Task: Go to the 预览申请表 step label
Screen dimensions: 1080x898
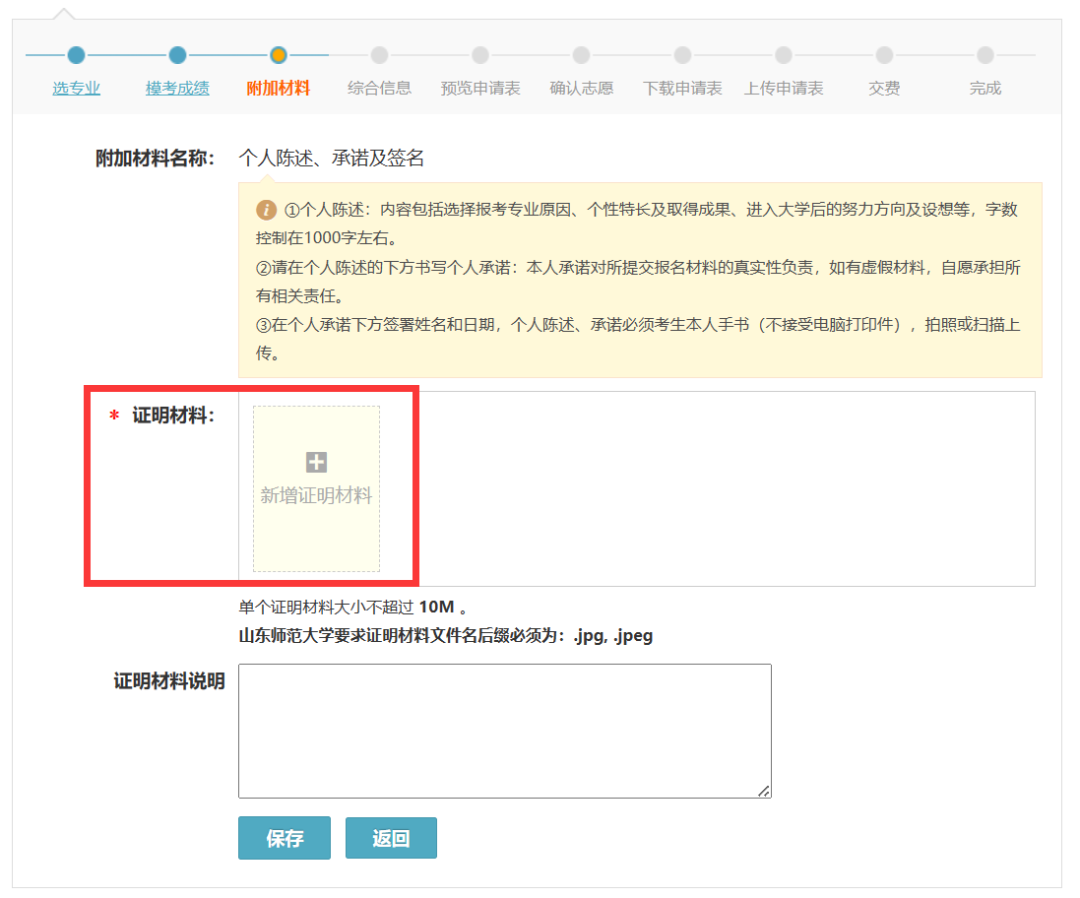Action: click(480, 88)
